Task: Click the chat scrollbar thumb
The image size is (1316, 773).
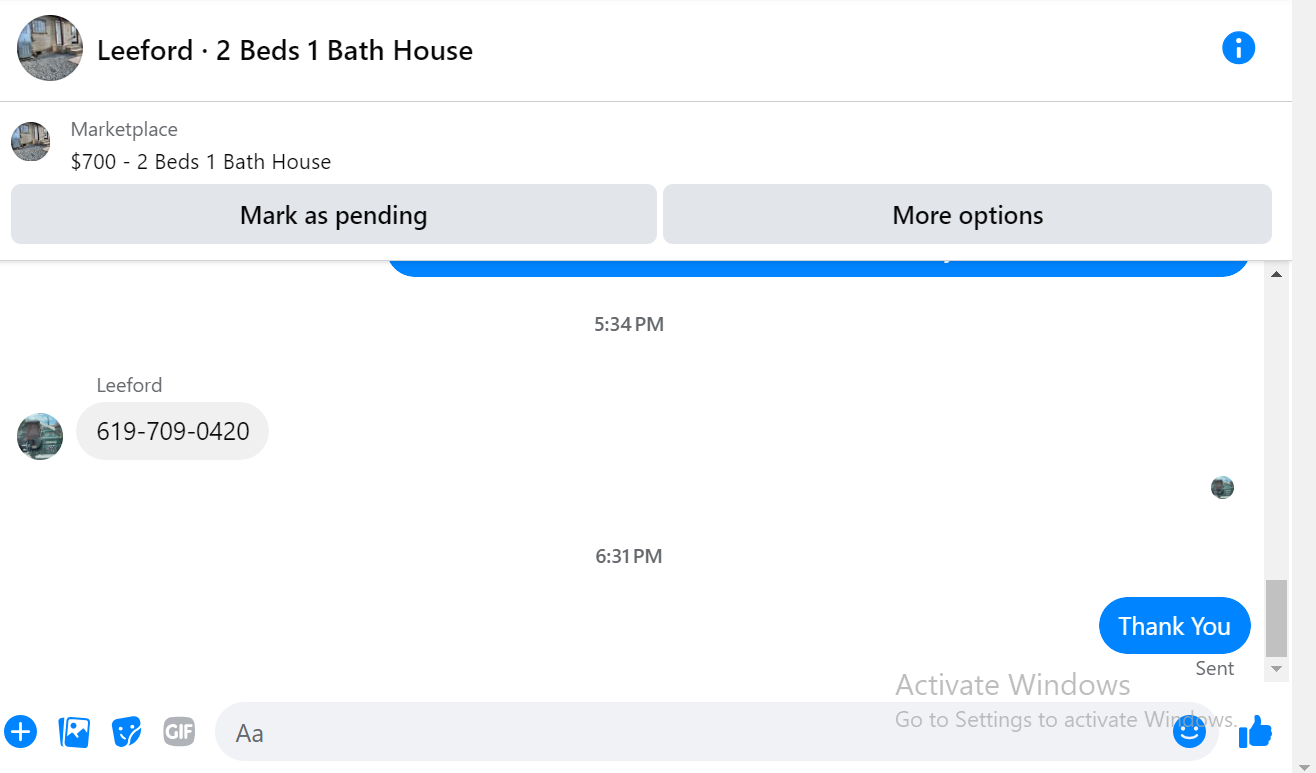Action: 1276,617
